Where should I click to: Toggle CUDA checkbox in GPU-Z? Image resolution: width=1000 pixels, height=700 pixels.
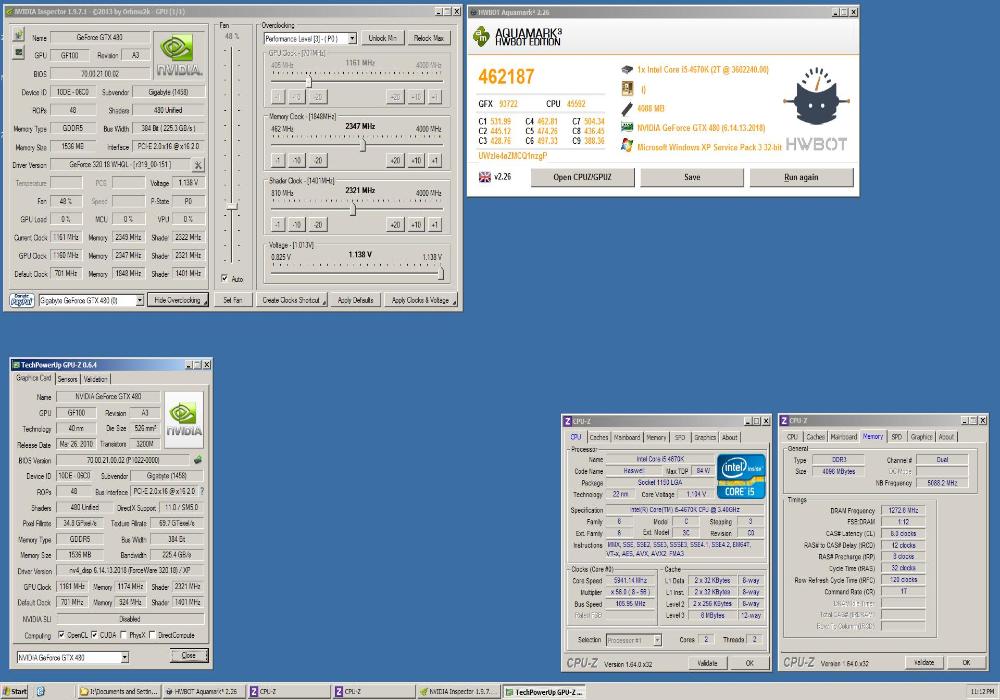click(94, 635)
